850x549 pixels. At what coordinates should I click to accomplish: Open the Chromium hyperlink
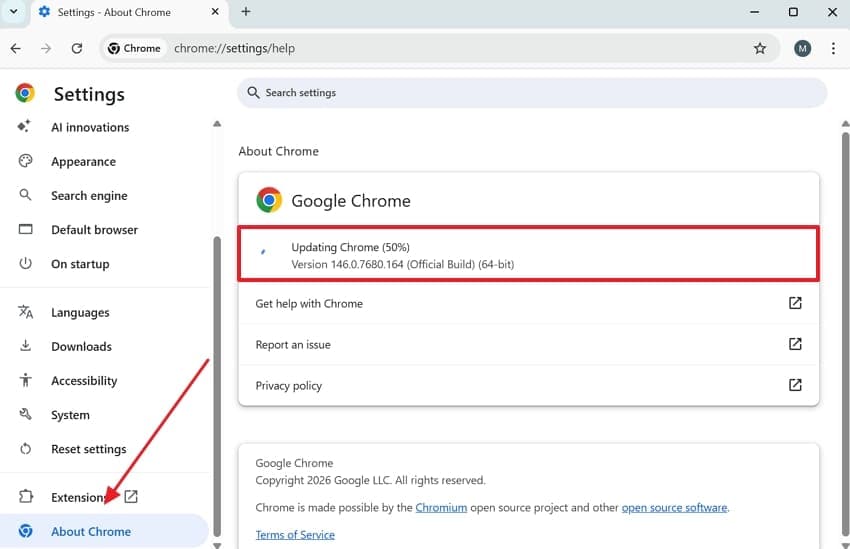(x=441, y=508)
